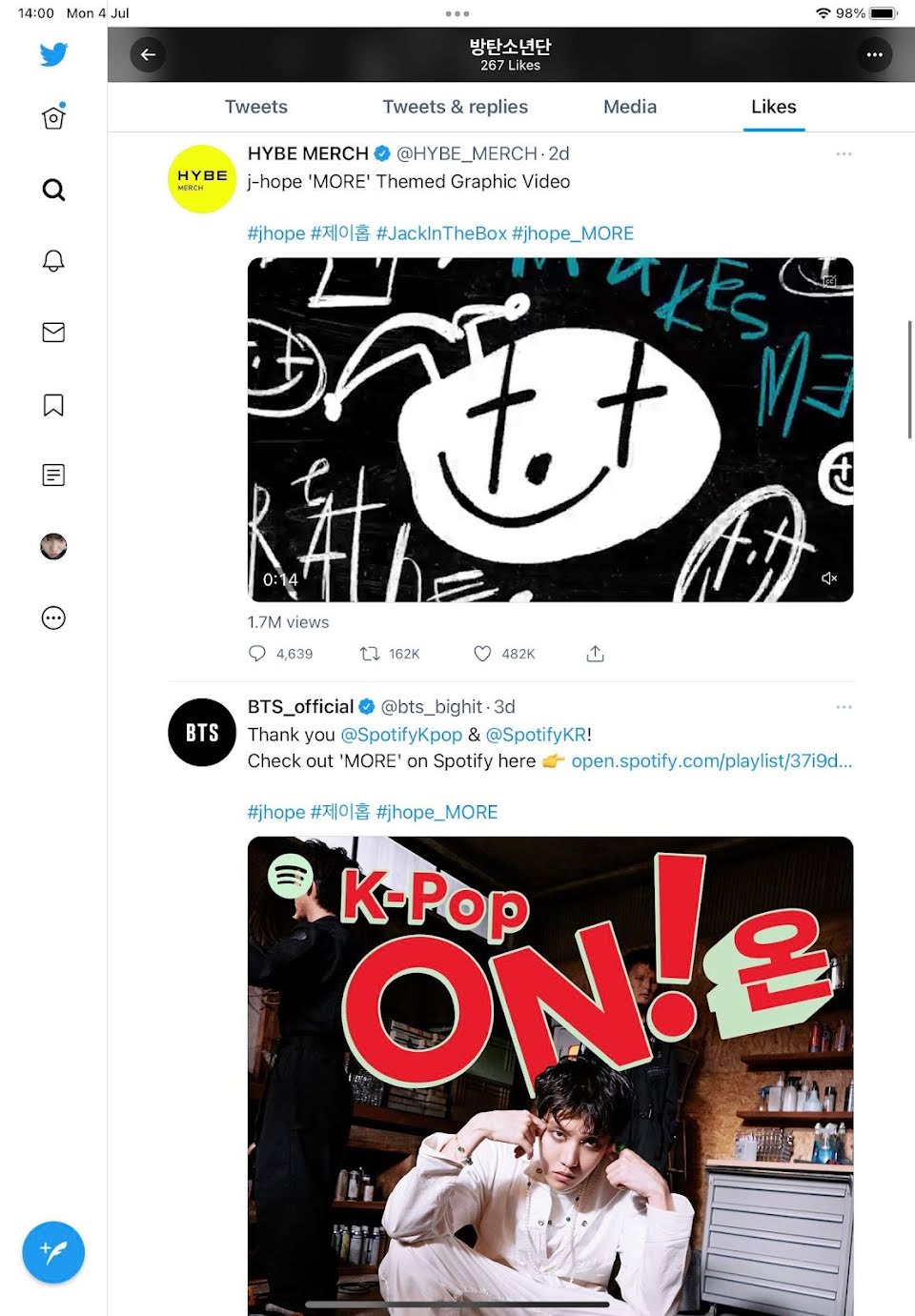The height and width of the screenshot is (1316, 915).
Task: Like the HYBE MERCH tweet heart
Action: 483,654
